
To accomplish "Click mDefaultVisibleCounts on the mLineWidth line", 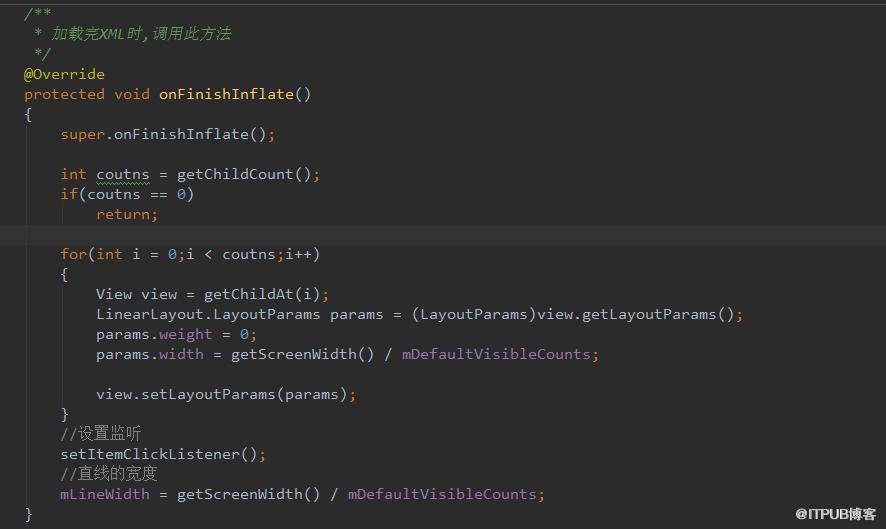I will 442,495.
